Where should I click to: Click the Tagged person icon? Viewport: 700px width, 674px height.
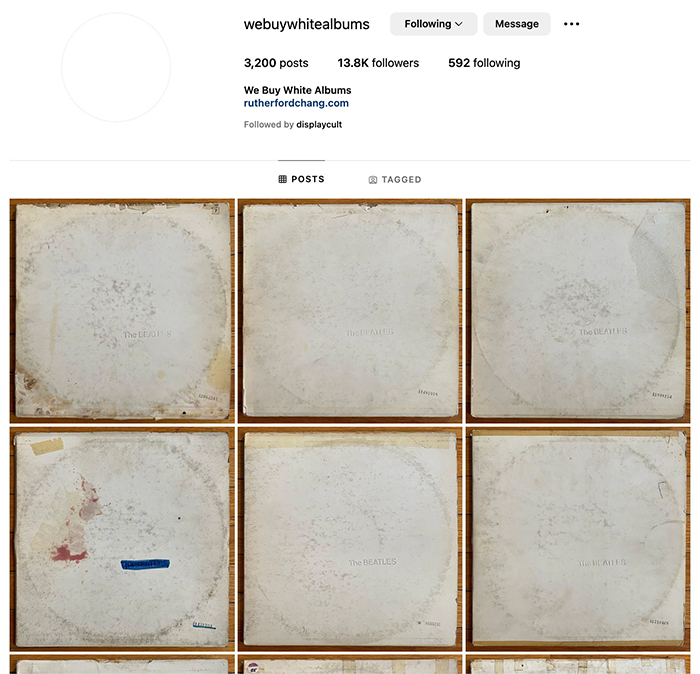(x=373, y=179)
